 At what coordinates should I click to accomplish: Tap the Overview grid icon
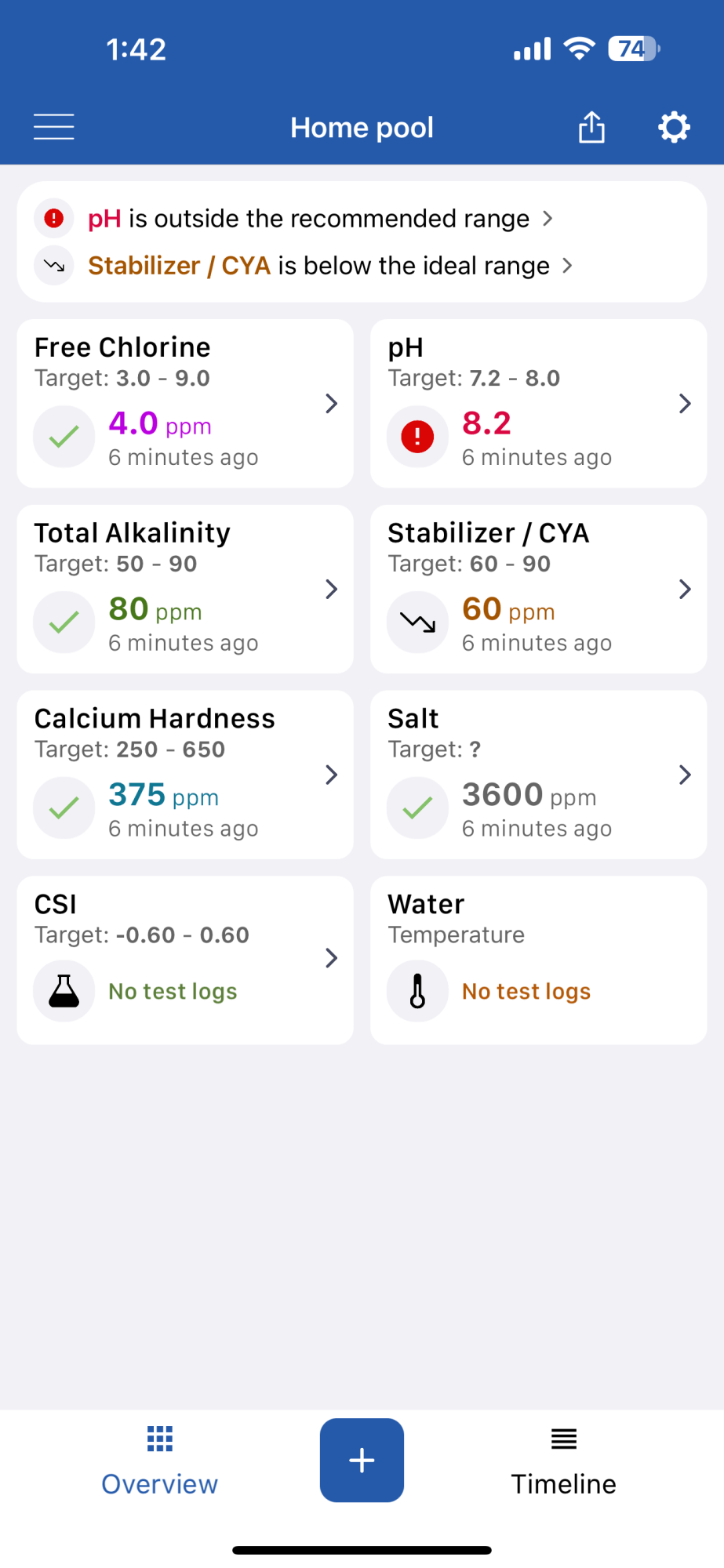pyautogui.click(x=160, y=1439)
